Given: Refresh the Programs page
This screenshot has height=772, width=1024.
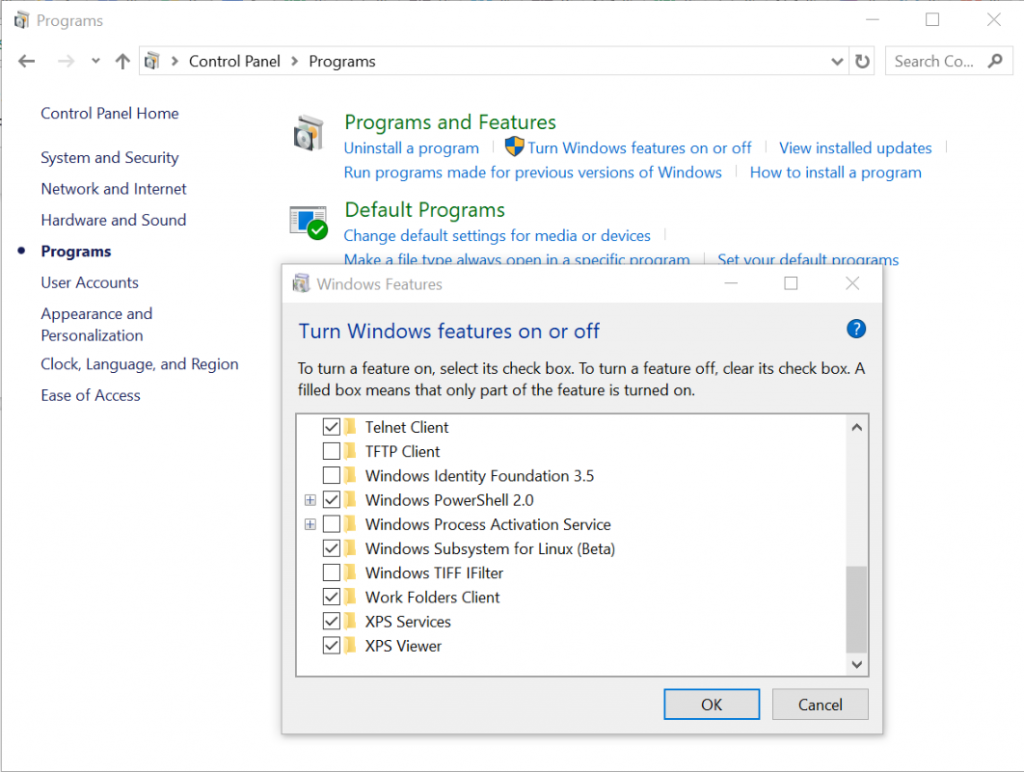Looking at the screenshot, I should click(863, 61).
